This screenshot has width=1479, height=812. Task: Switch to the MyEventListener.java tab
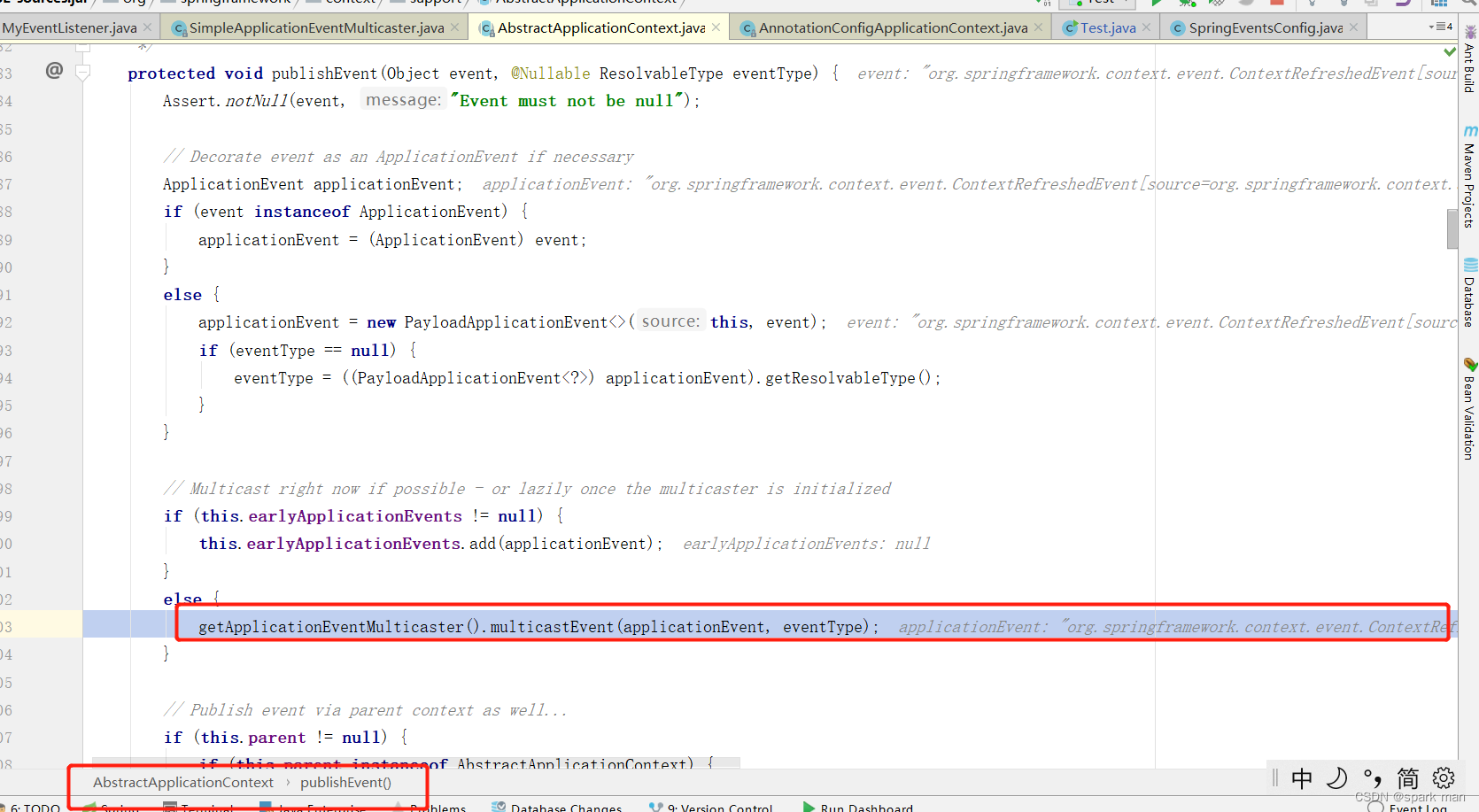(x=69, y=28)
